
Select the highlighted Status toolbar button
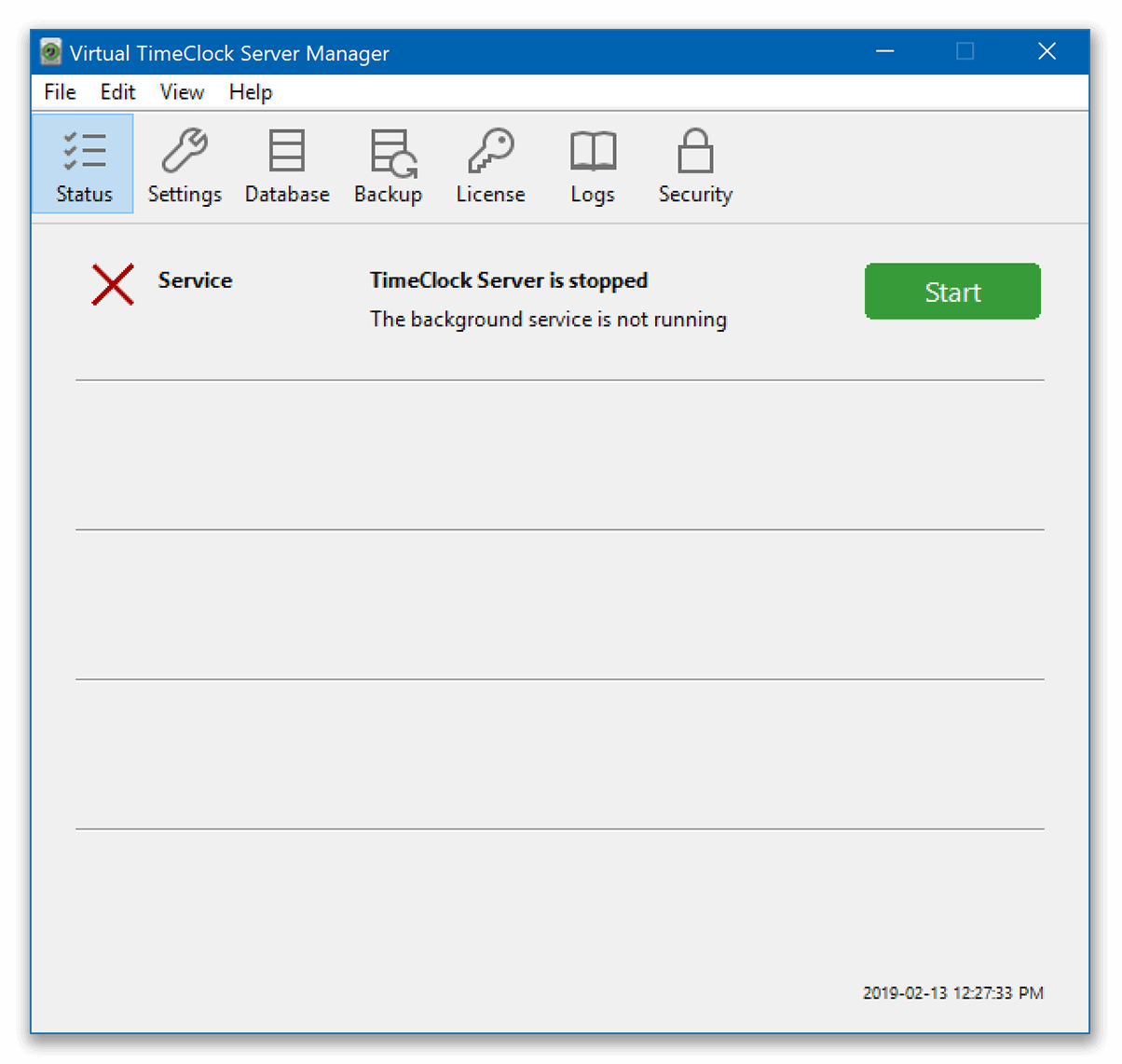tap(83, 164)
